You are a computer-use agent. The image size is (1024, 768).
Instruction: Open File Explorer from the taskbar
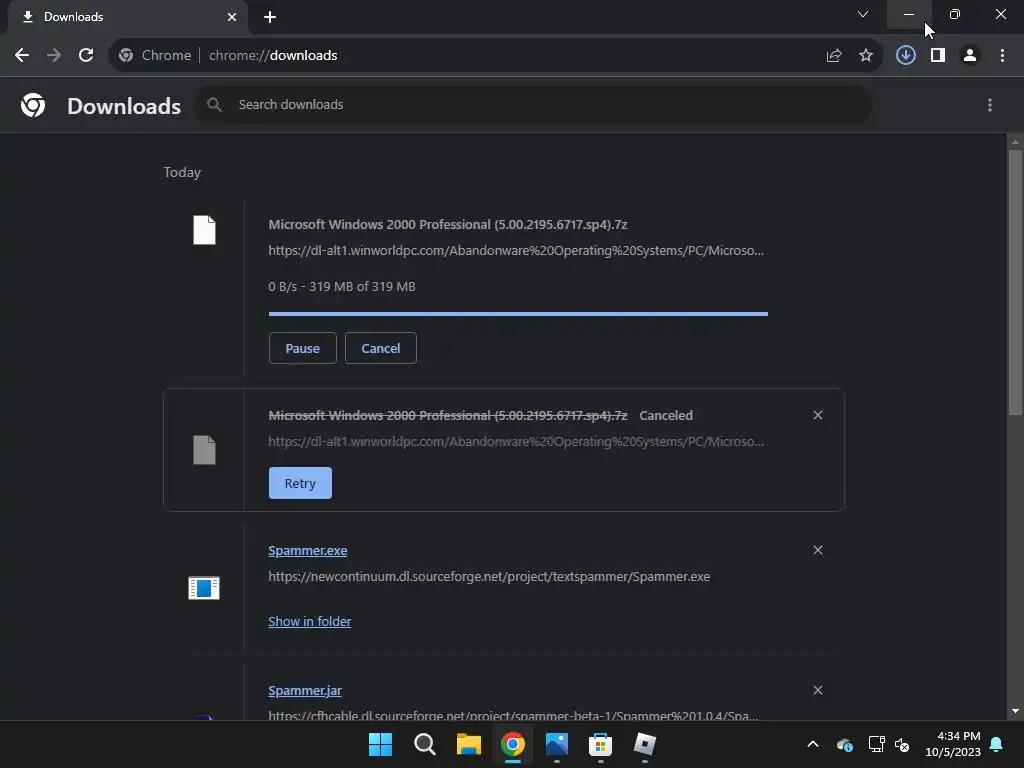click(x=468, y=744)
